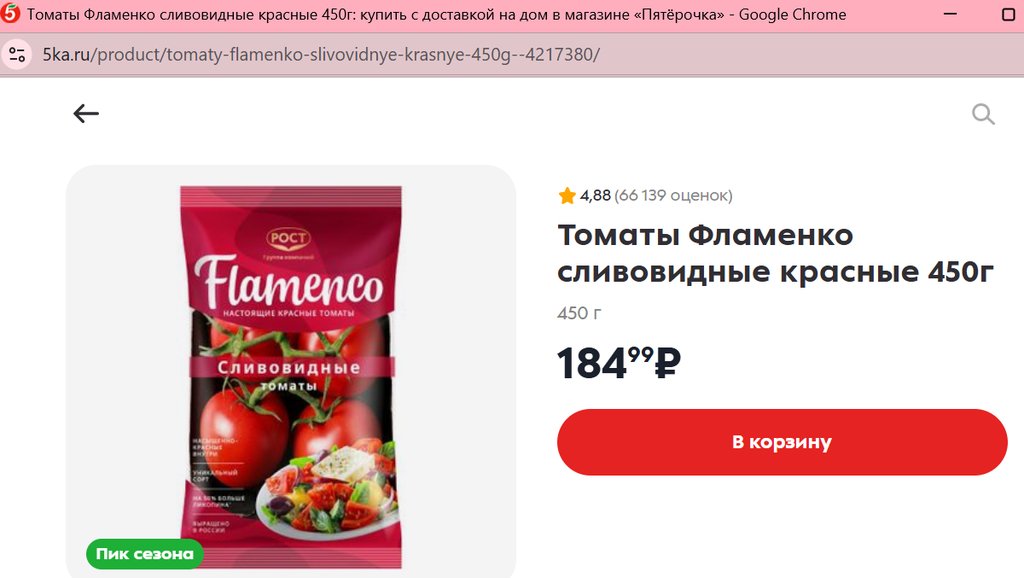Click the yellow rating star icon

pyautogui.click(x=567, y=195)
